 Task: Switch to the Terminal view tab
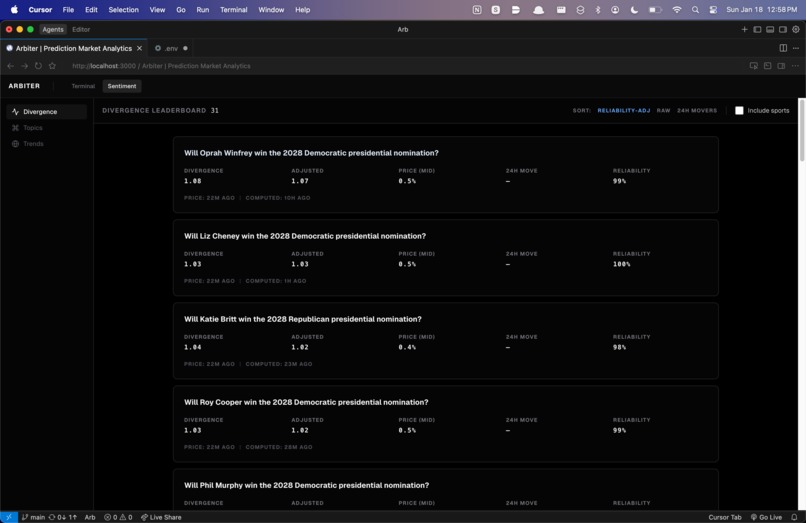click(83, 86)
